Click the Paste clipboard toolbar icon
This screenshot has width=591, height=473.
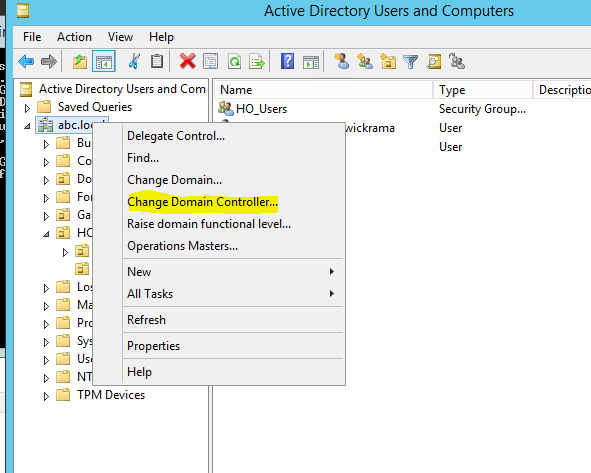click(157, 61)
